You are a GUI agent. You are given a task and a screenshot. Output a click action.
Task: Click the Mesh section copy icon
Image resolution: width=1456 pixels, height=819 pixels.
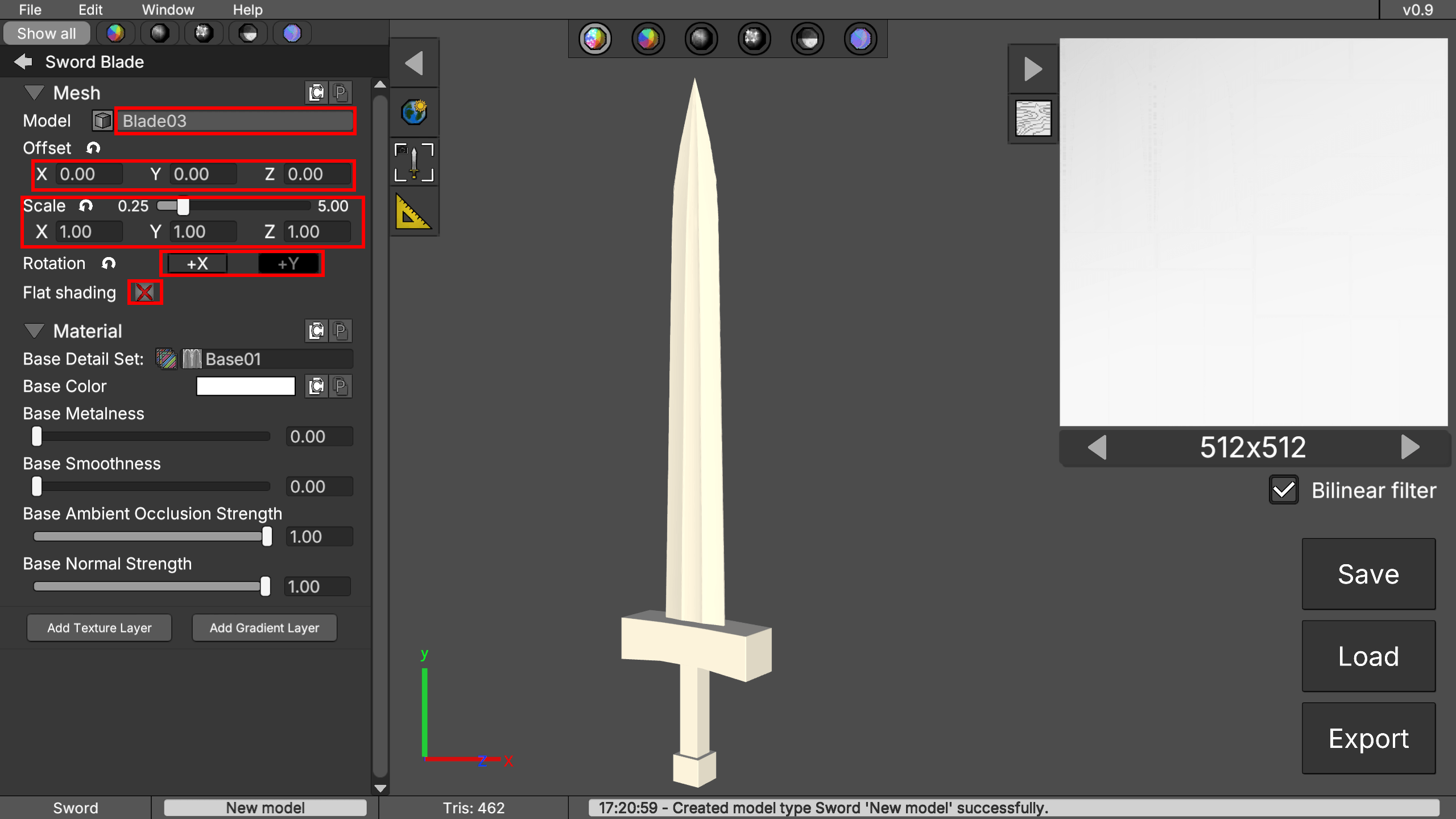point(316,93)
